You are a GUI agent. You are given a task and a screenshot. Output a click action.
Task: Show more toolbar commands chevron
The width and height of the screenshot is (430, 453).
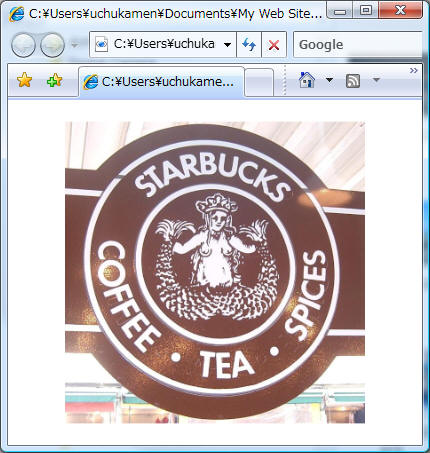414,70
